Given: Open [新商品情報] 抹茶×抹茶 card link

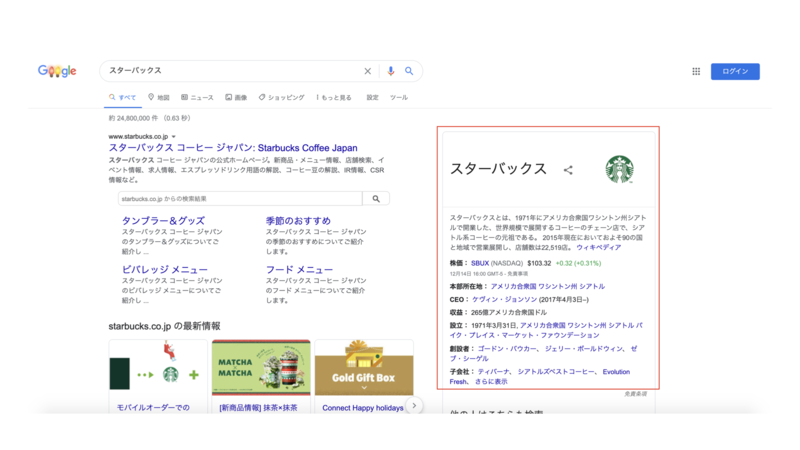Looking at the screenshot, I should click(258, 408).
